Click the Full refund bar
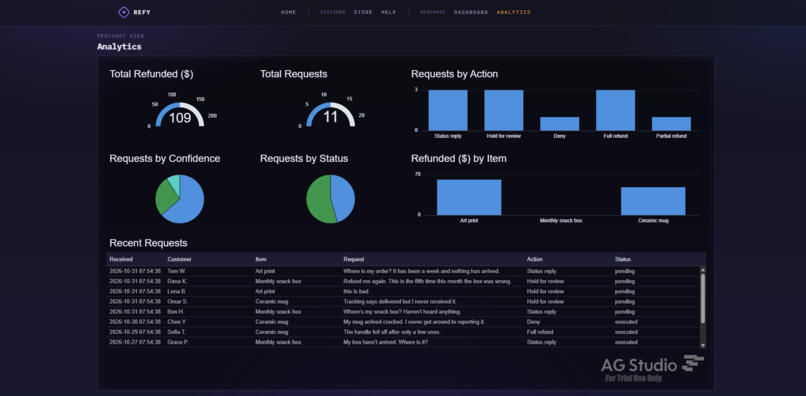 click(x=615, y=110)
